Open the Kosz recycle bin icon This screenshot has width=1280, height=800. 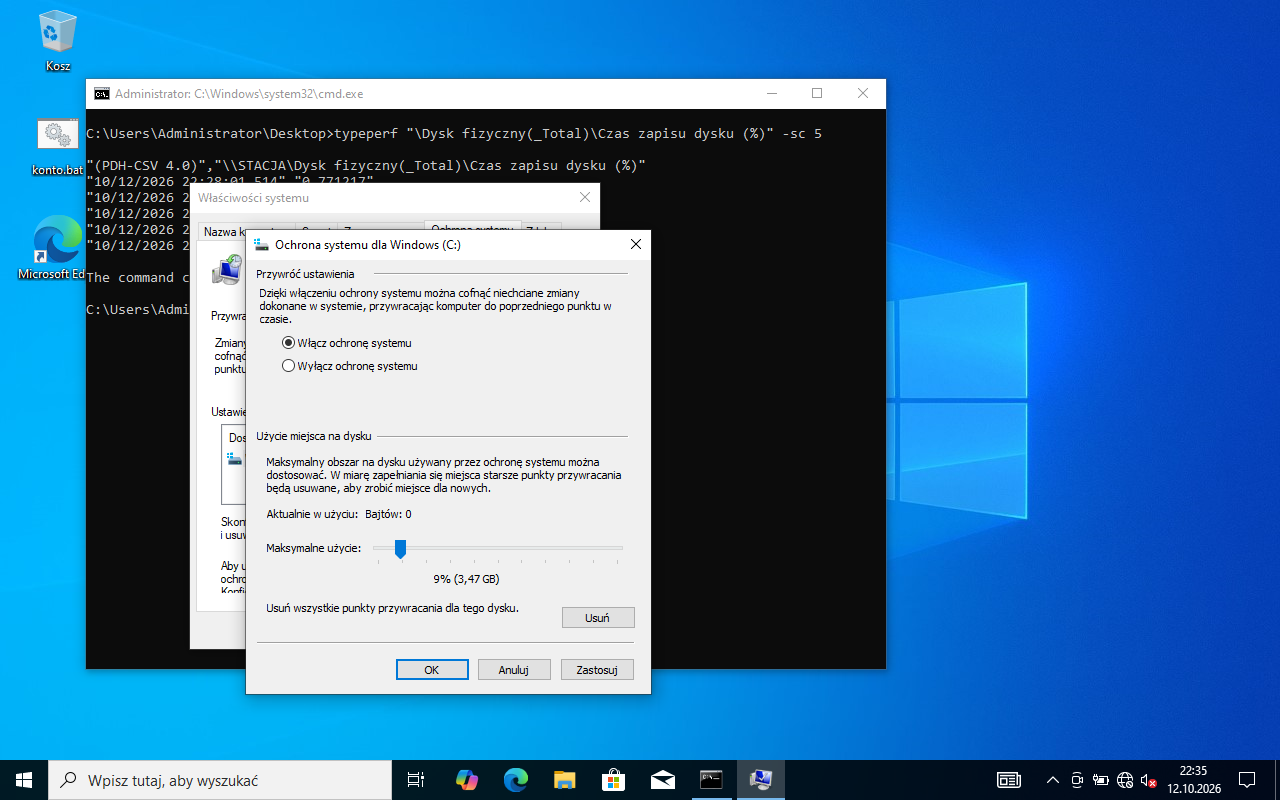click(x=58, y=40)
